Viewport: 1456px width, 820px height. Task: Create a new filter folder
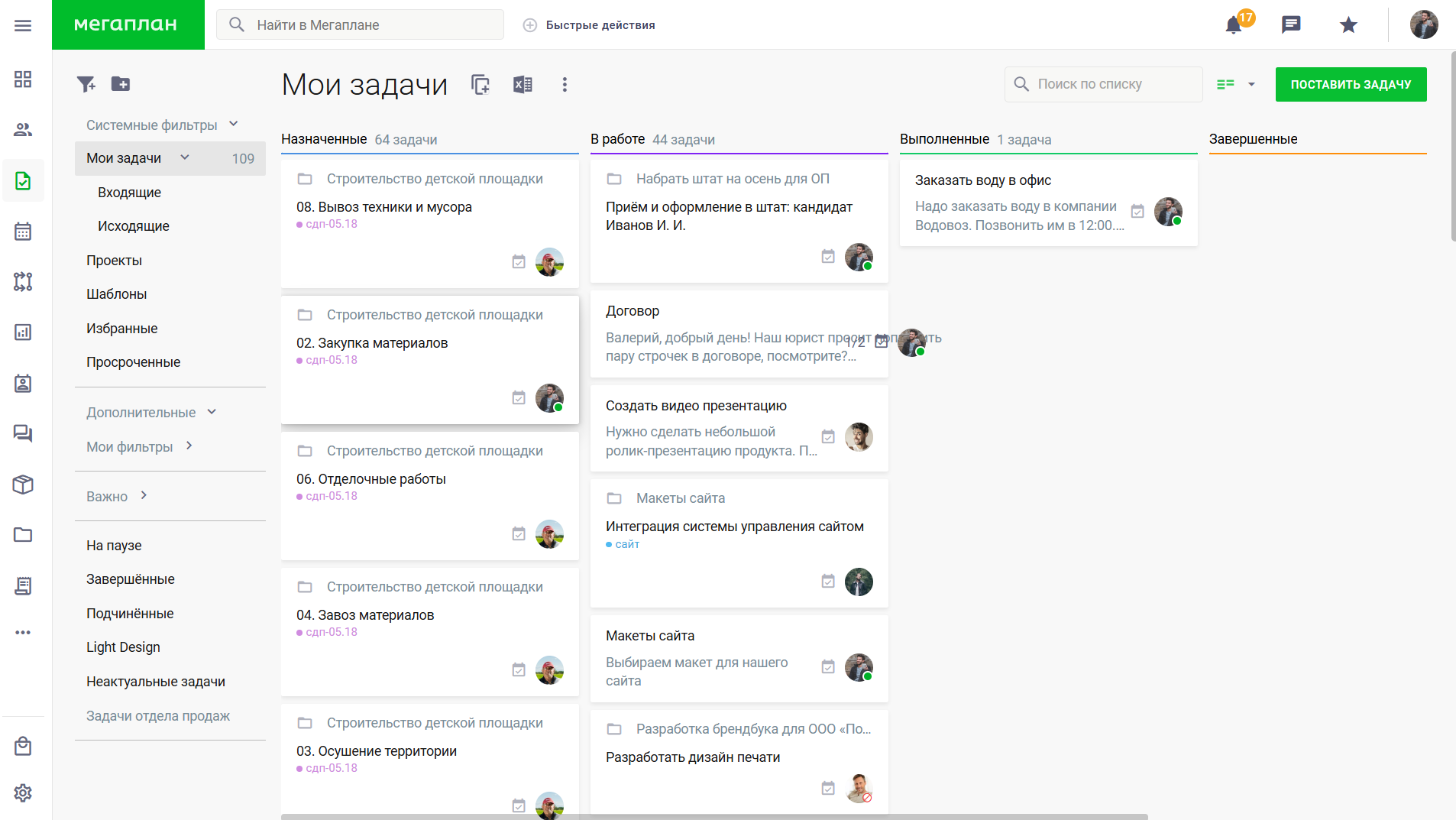[121, 84]
